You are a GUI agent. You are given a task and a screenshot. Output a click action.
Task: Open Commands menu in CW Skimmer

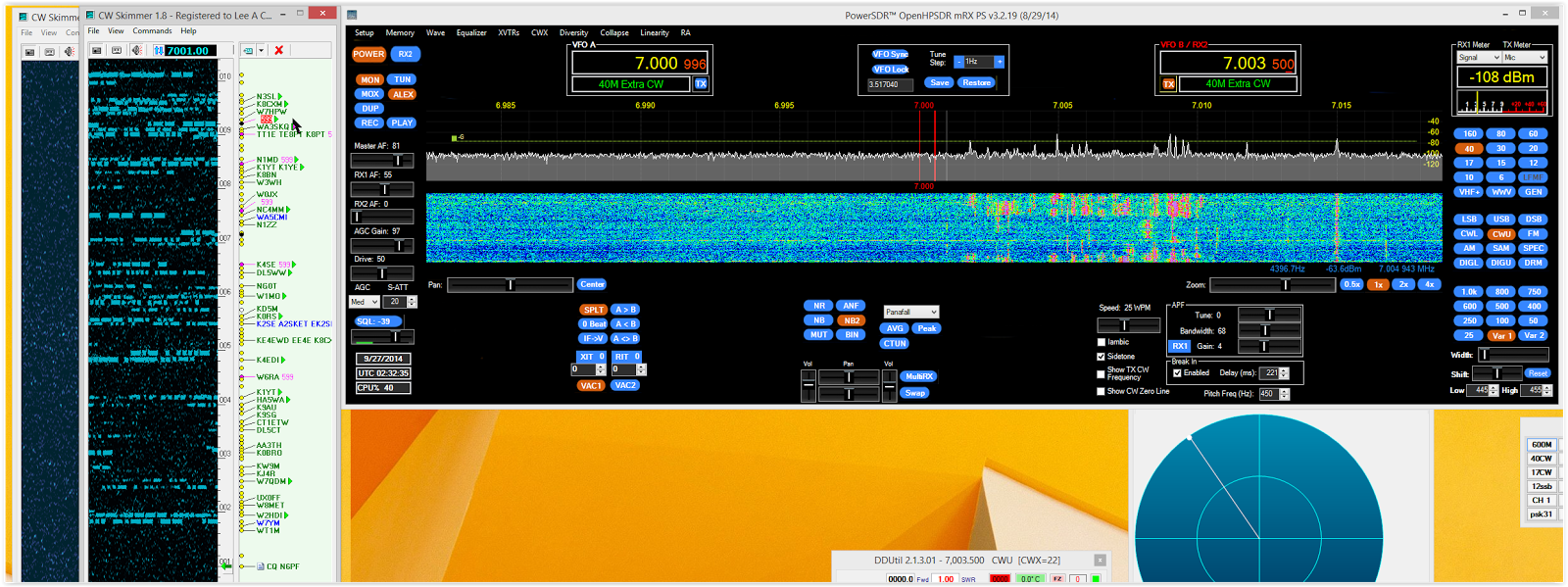(x=152, y=30)
